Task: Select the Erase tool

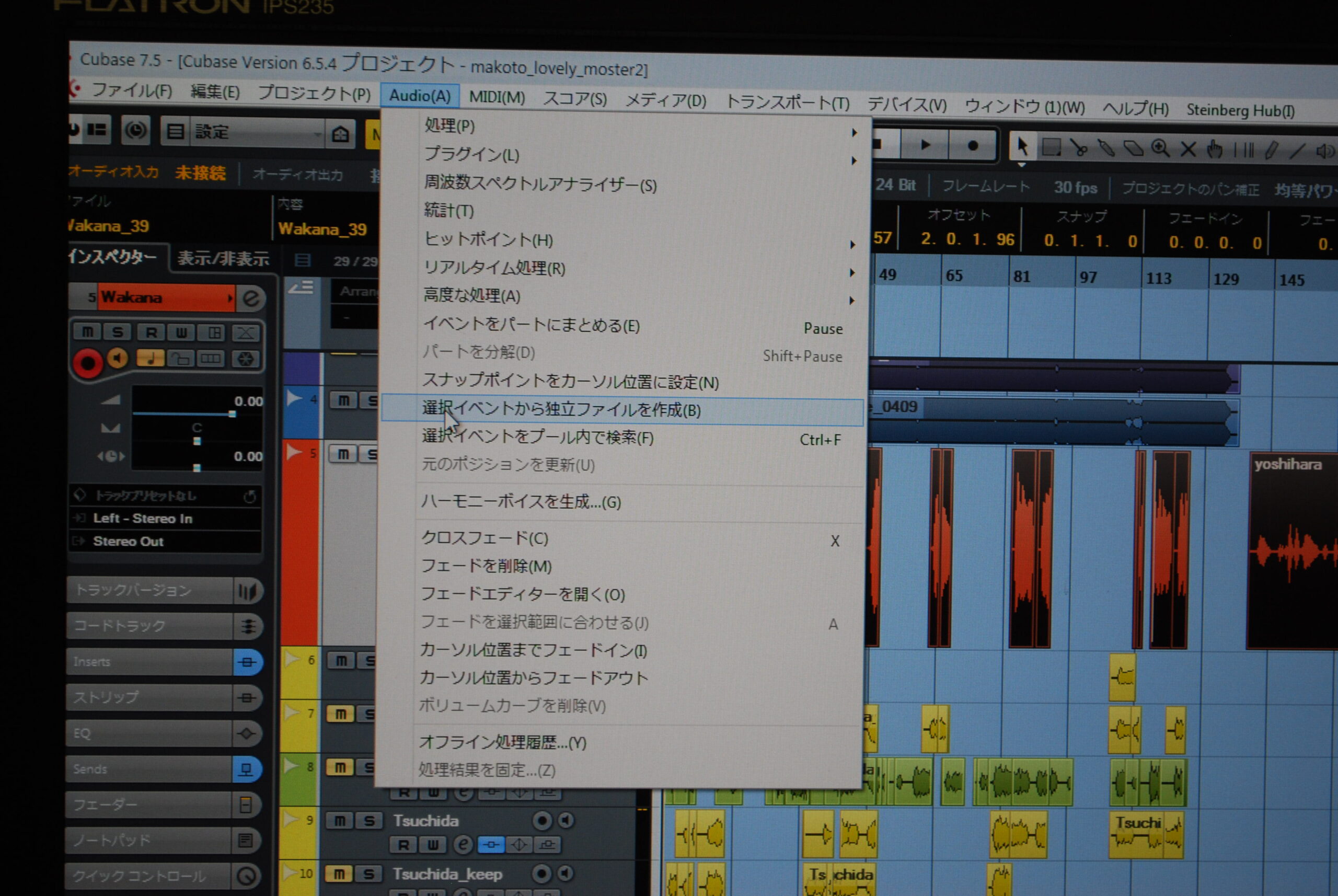Action: click(1134, 148)
